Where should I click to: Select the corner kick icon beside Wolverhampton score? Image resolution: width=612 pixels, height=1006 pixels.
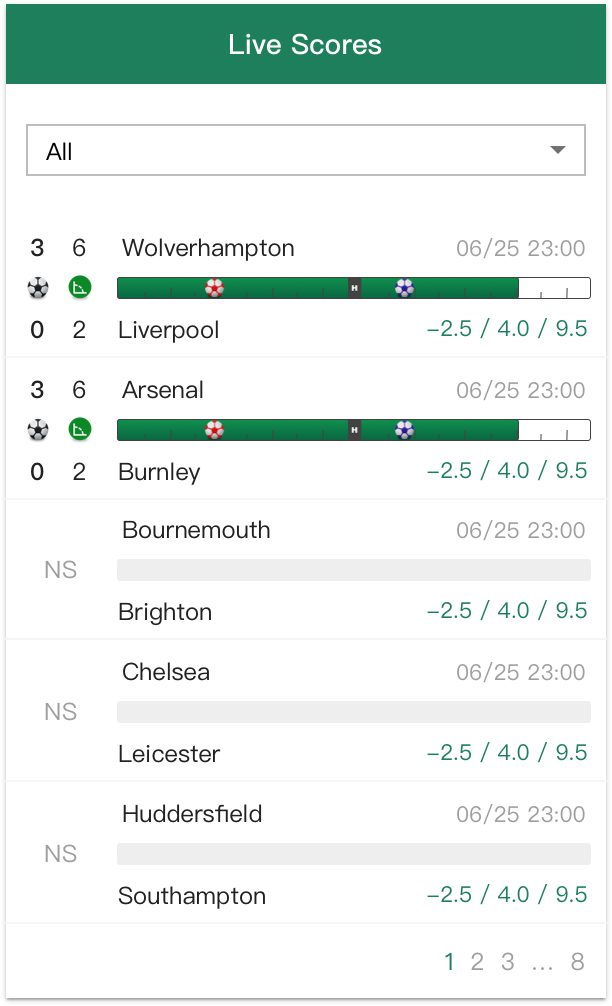(79, 287)
